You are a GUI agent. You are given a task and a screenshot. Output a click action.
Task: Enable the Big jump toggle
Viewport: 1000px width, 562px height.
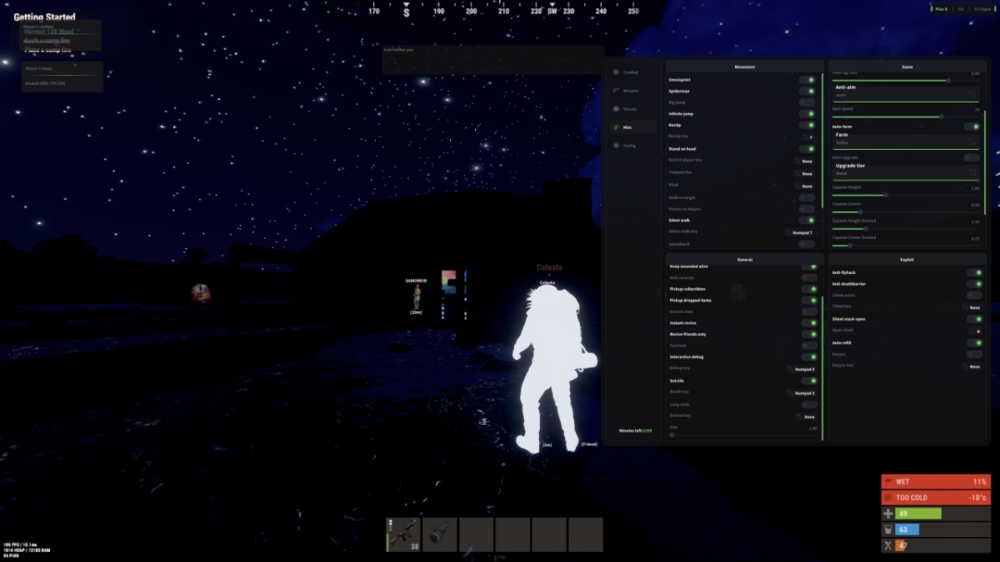pos(807,103)
